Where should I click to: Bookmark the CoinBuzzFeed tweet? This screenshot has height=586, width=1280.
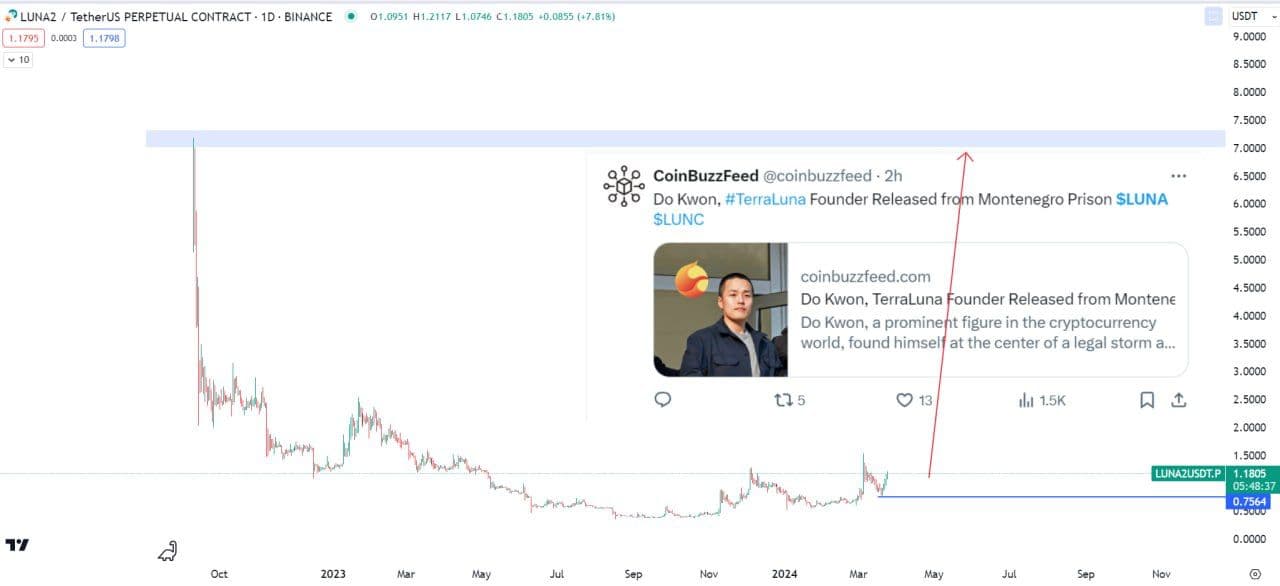click(x=1147, y=400)
